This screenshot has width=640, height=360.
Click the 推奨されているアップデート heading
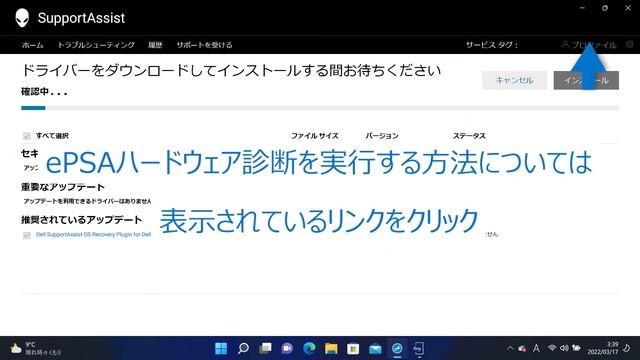[x=82, y=220]
